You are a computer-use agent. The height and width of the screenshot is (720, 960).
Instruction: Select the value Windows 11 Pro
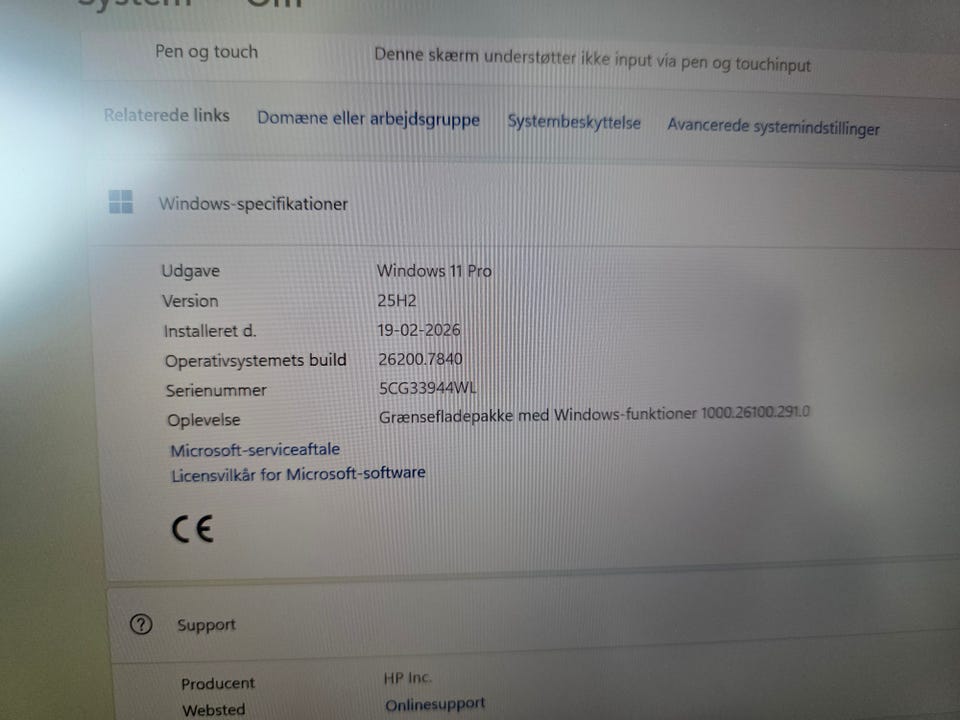coord(434,271)
